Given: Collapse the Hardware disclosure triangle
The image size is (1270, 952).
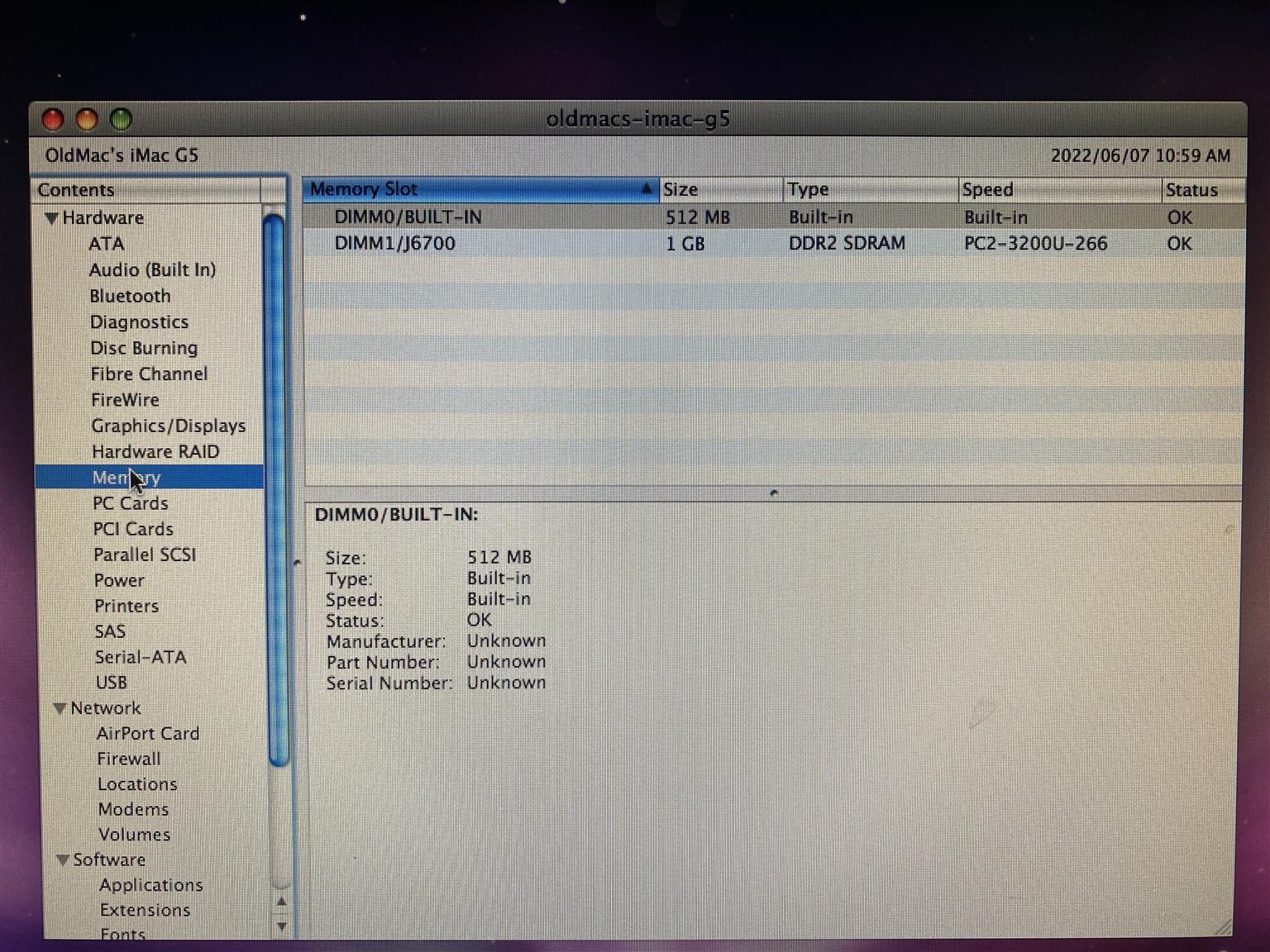Looking at the screenshot, I should point(51,218).
